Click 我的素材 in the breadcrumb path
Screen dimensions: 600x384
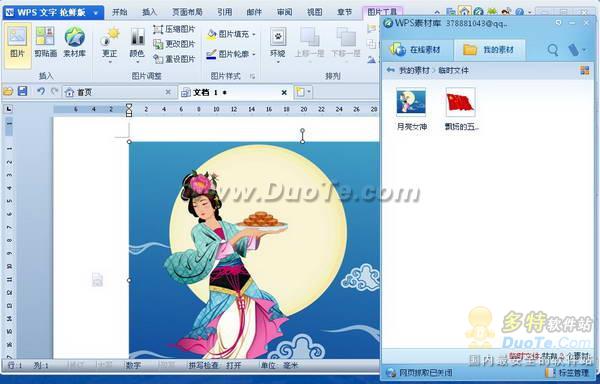click(x=414, y=70)
